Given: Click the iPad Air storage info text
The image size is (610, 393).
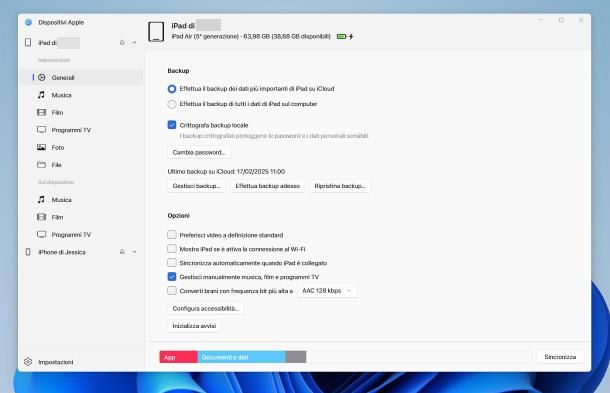Looking at the screenshot, I should point(251,36).
